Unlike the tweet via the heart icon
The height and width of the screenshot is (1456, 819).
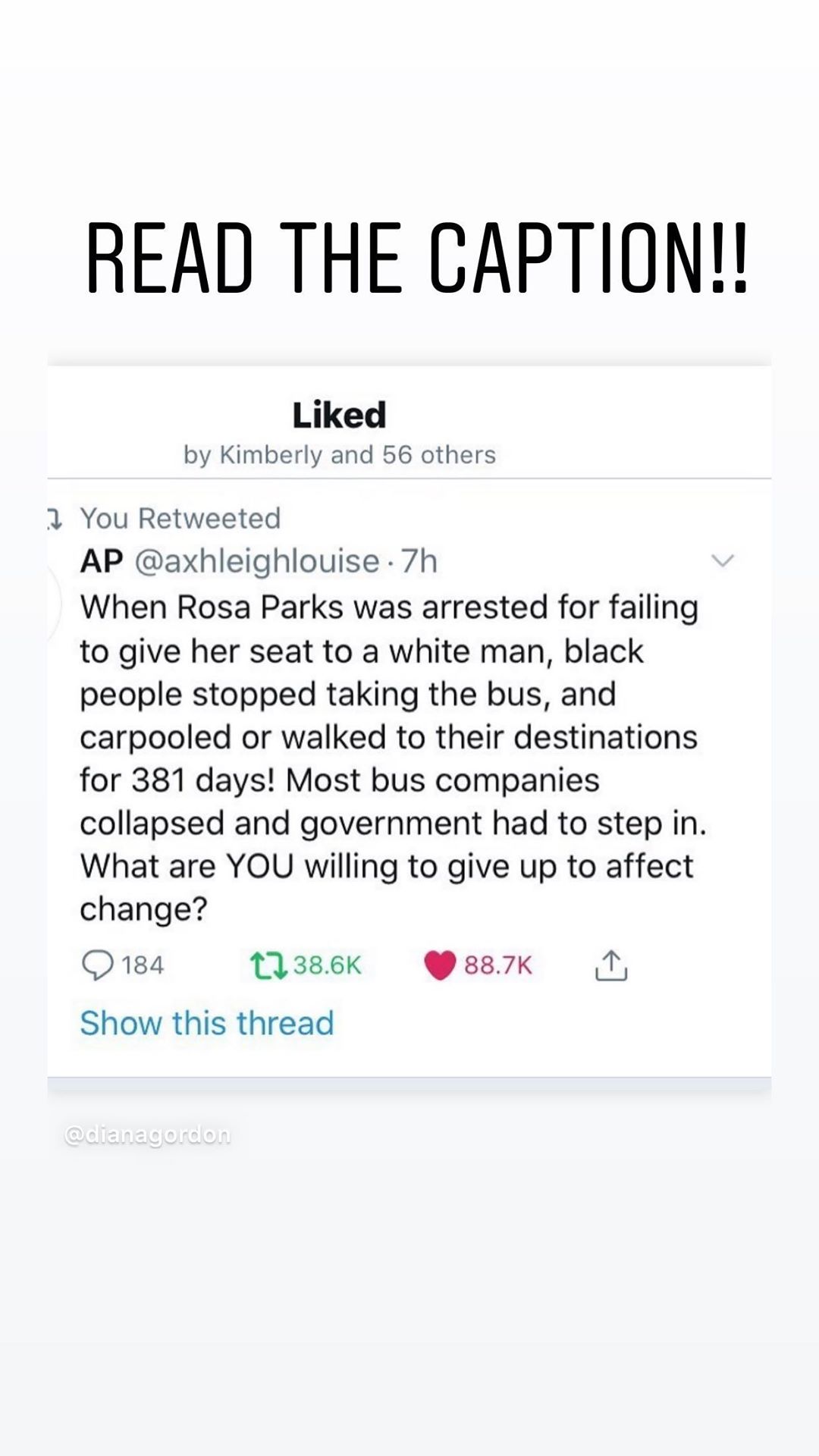click(440, 965)
